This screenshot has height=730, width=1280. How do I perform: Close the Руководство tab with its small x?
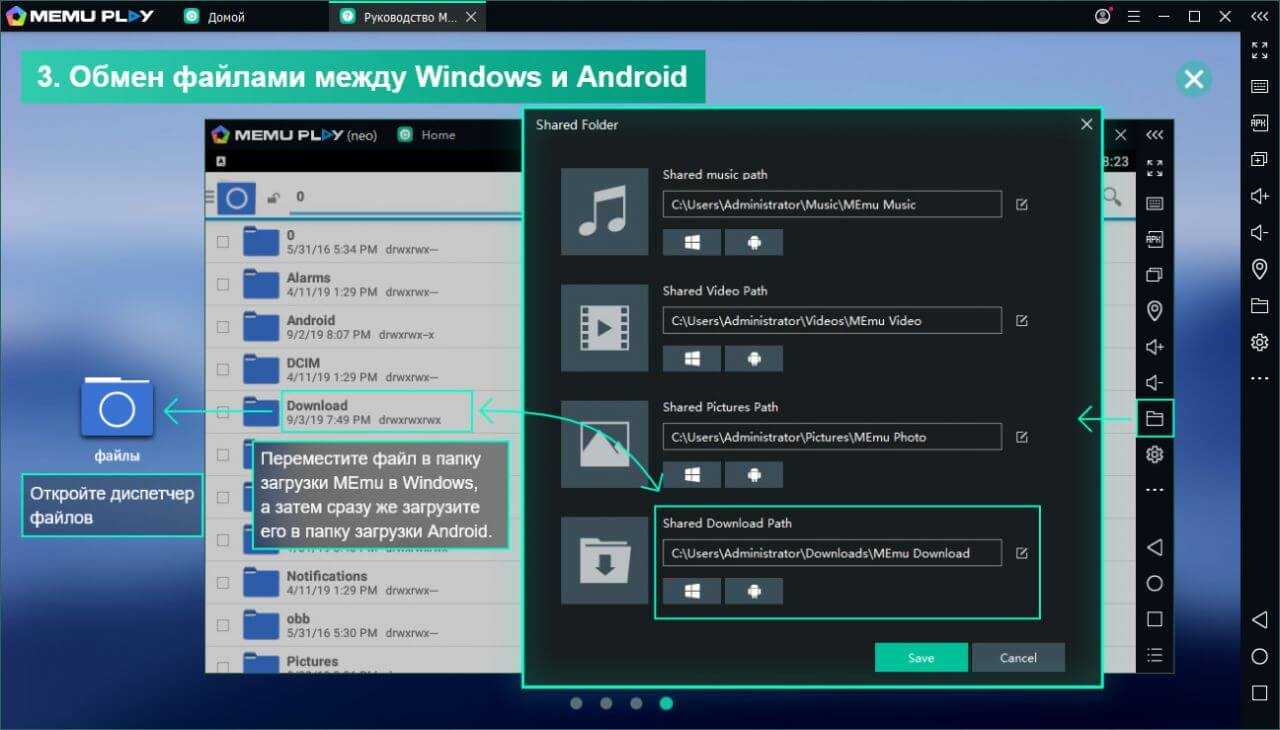(x=471, y=17)
